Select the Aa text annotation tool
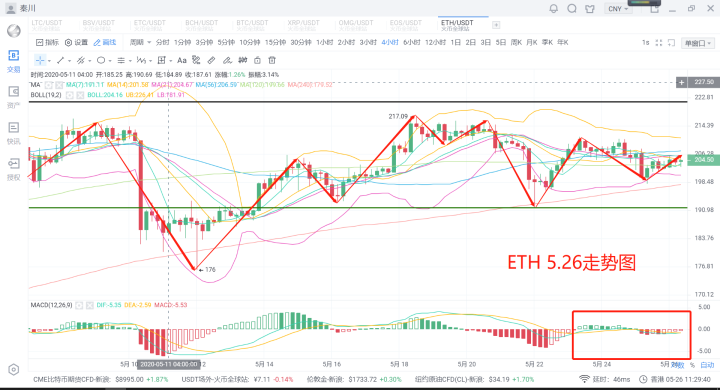This screenshot has height=390, width=720. 181,60
